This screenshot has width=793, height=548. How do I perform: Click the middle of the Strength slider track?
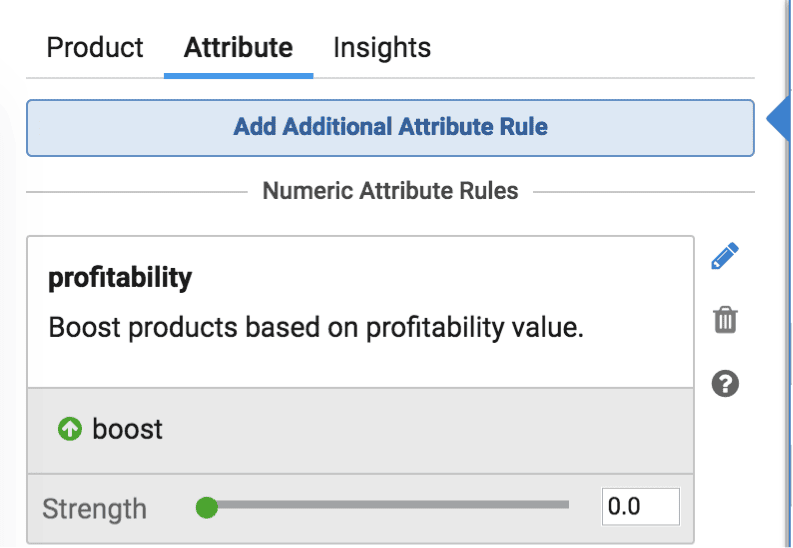[388, 505]
